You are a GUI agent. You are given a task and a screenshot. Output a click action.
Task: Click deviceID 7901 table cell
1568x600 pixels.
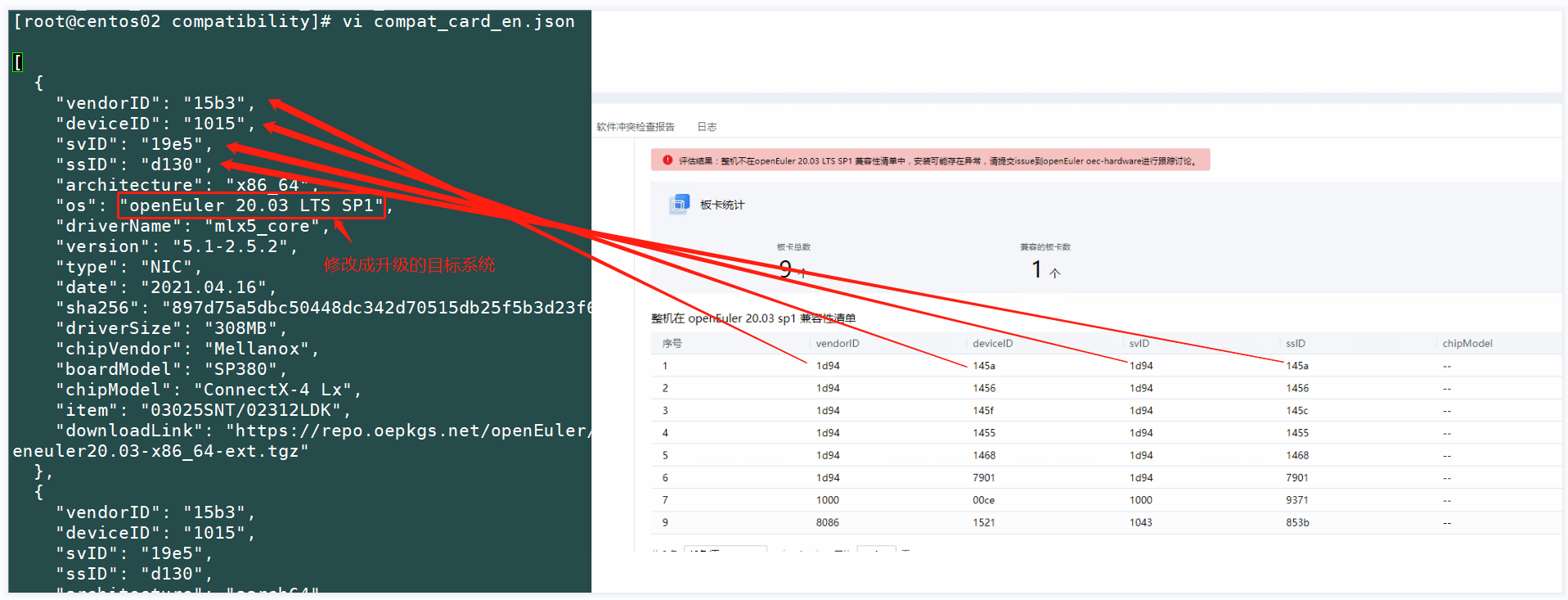983,478
